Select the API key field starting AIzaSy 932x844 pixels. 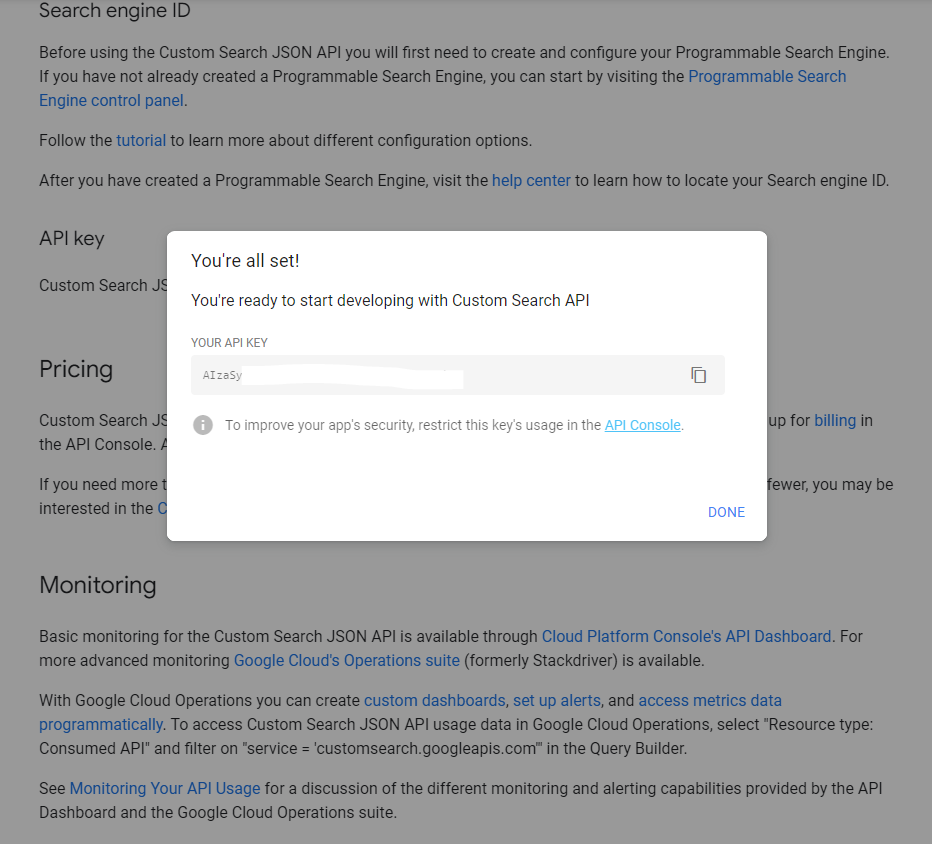coord(458,375)
